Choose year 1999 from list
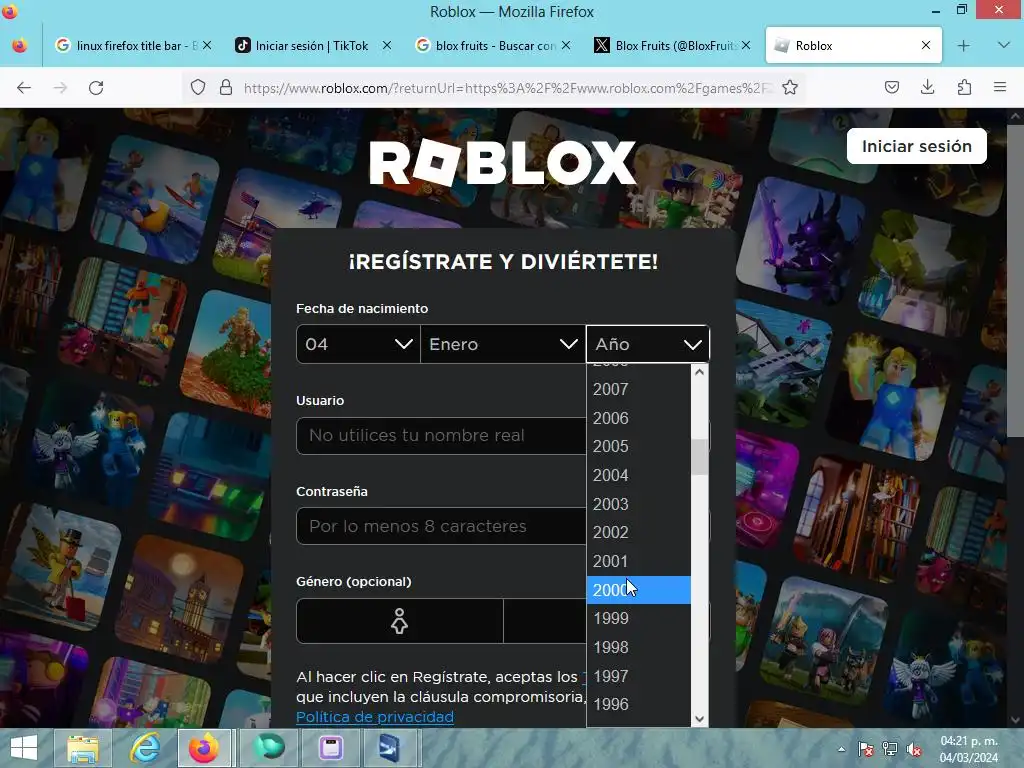The height and width of the screenshot is (768, 1024). click(638, 618)
